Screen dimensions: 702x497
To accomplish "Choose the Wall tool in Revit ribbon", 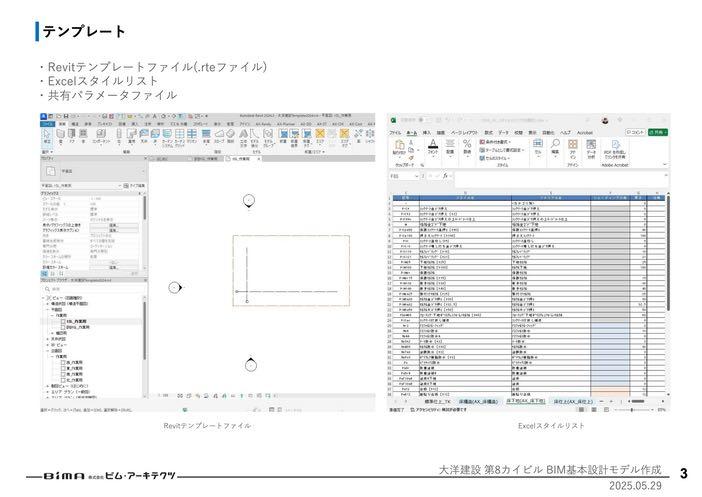I will tap(60, 136).
